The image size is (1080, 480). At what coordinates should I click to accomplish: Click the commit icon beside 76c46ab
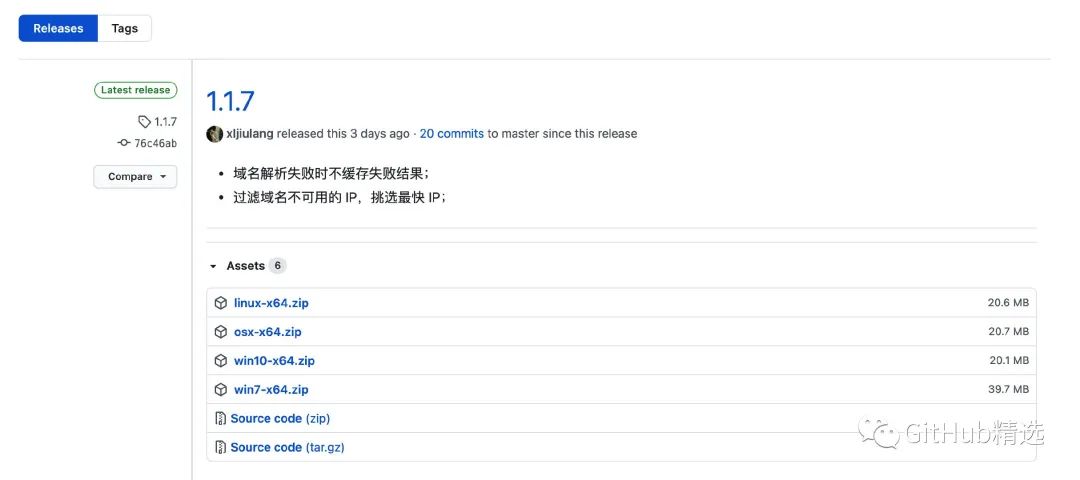coord(124,143)
